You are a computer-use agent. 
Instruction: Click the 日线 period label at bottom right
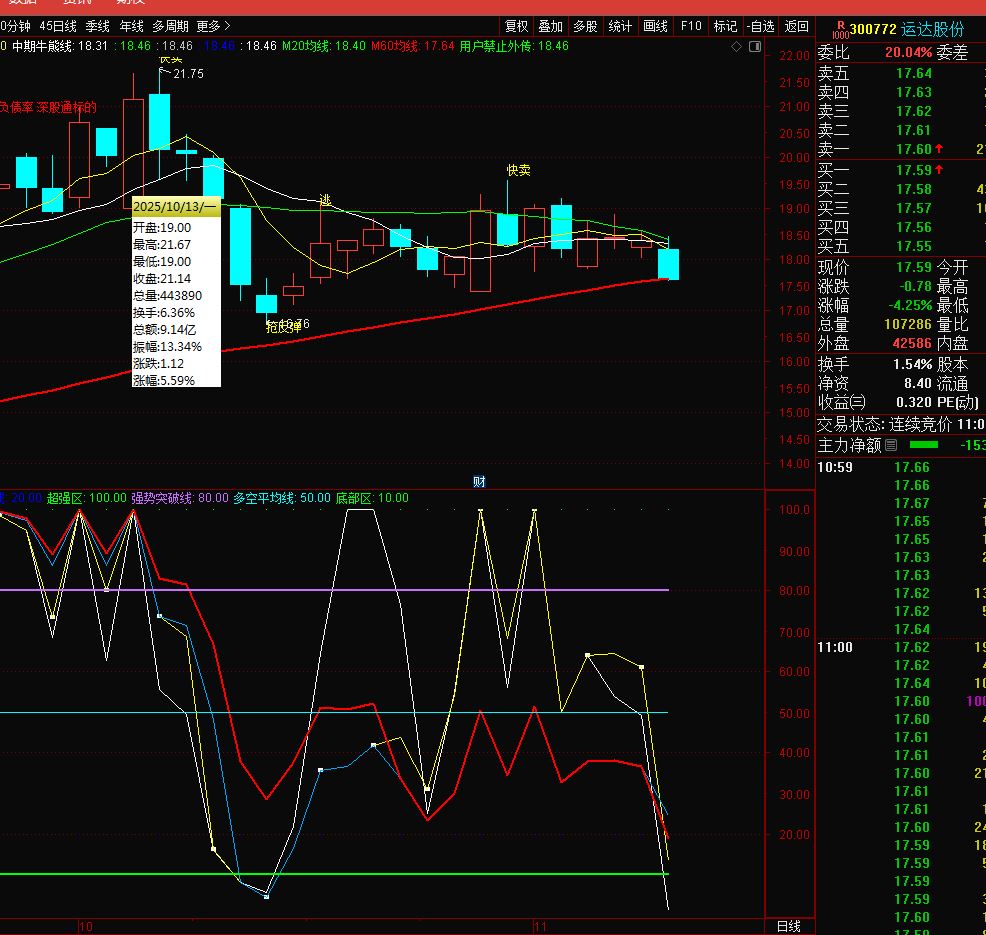tap(789, 926)
